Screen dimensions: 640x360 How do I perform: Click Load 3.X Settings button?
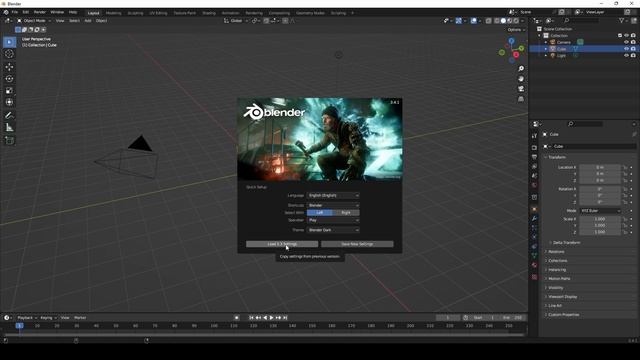coord(282,244)
